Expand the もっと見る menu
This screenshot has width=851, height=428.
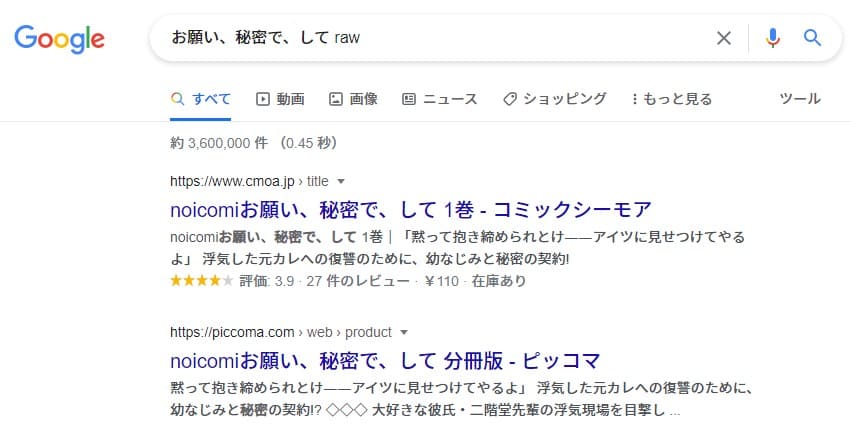click(671, 99)
